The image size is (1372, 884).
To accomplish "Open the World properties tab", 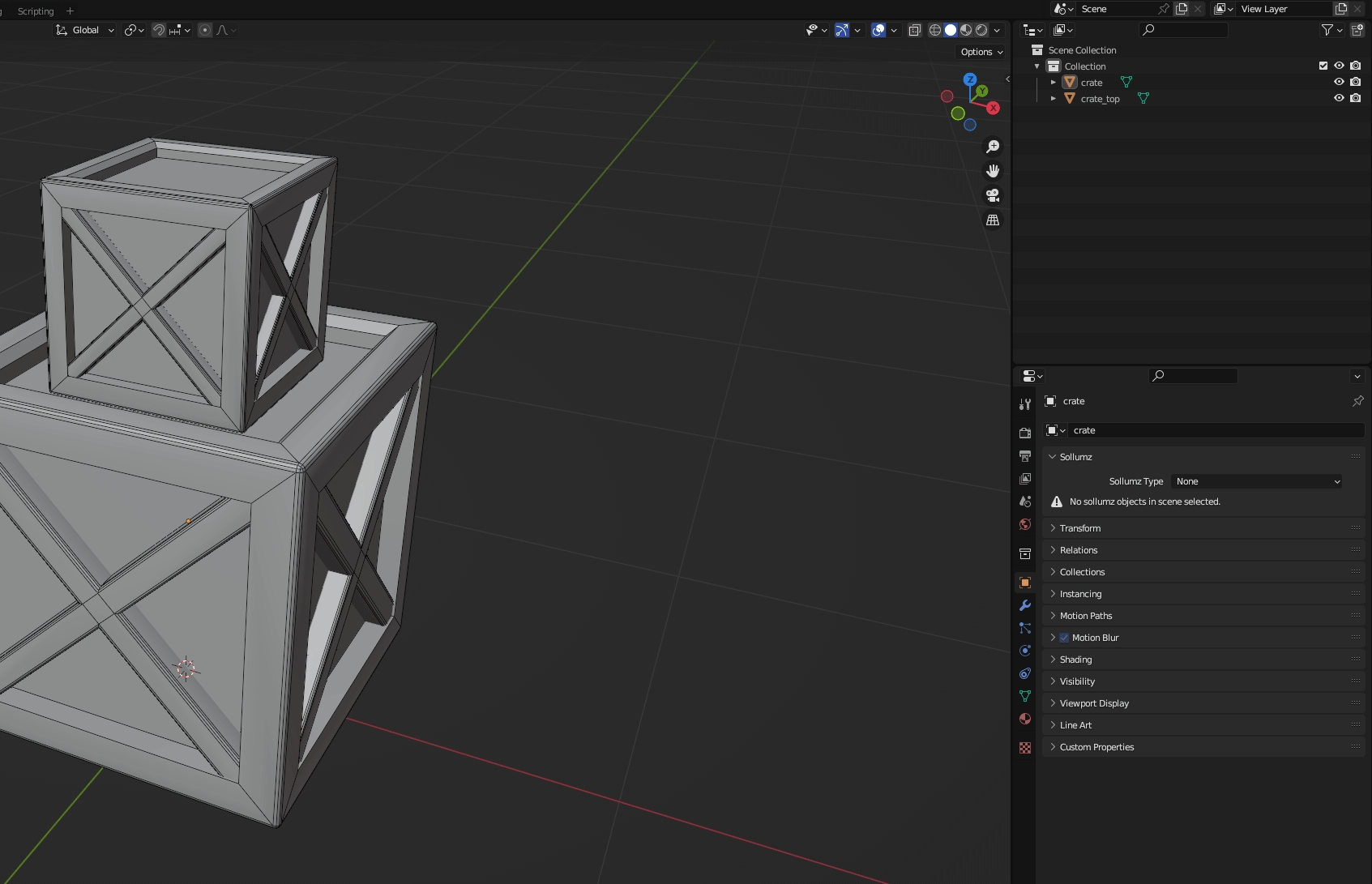I will pyautogui.click(x=1025, y=524).
